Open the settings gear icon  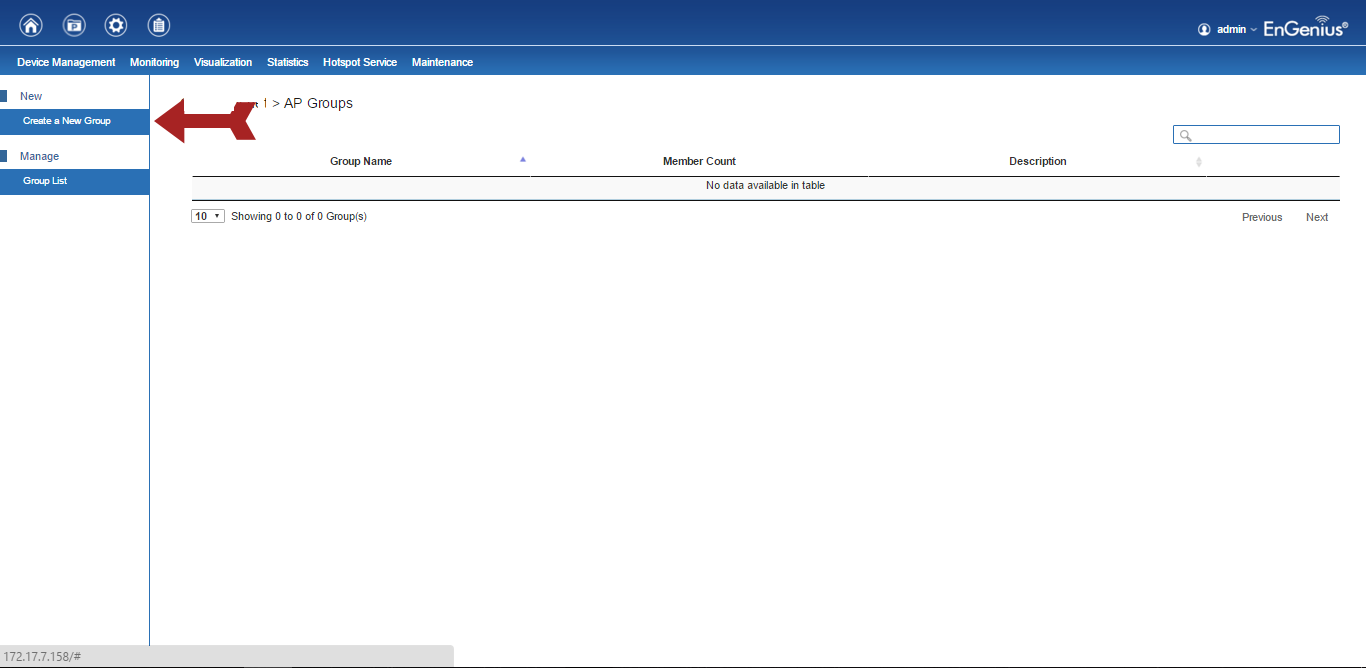pos(116,25)
